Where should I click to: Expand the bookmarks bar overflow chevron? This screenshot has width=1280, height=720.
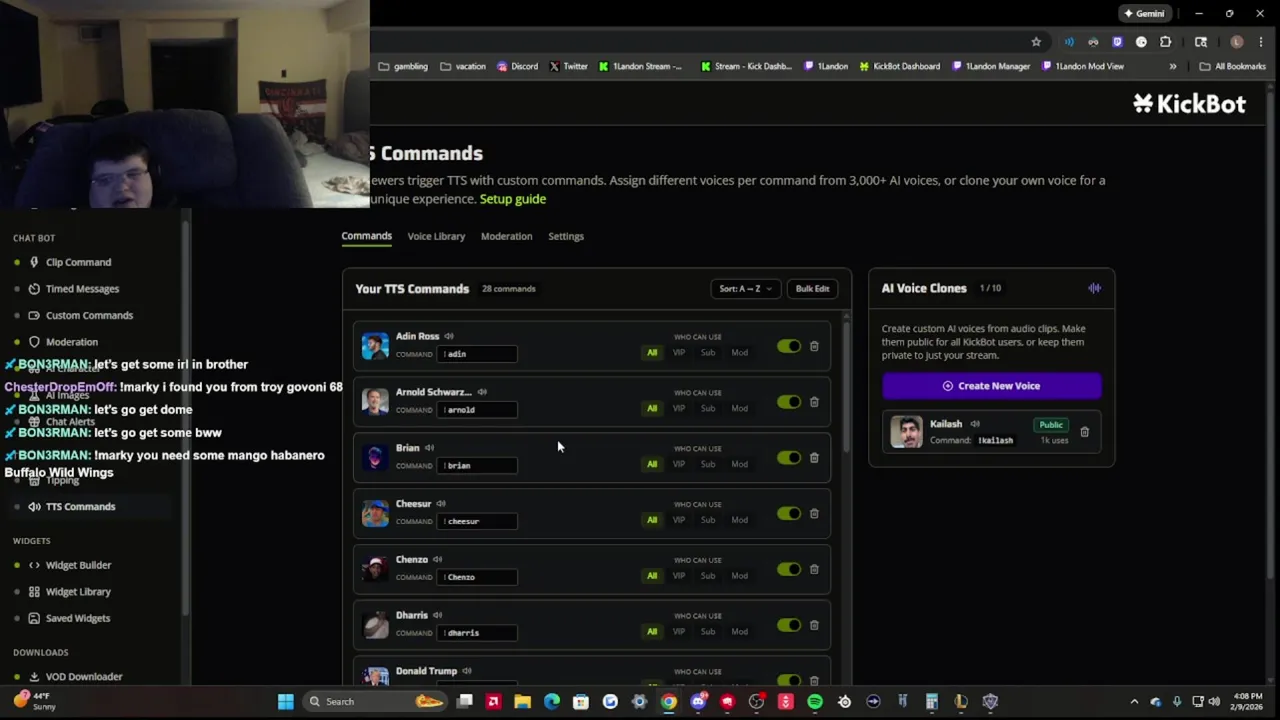tap(1173, 67)
